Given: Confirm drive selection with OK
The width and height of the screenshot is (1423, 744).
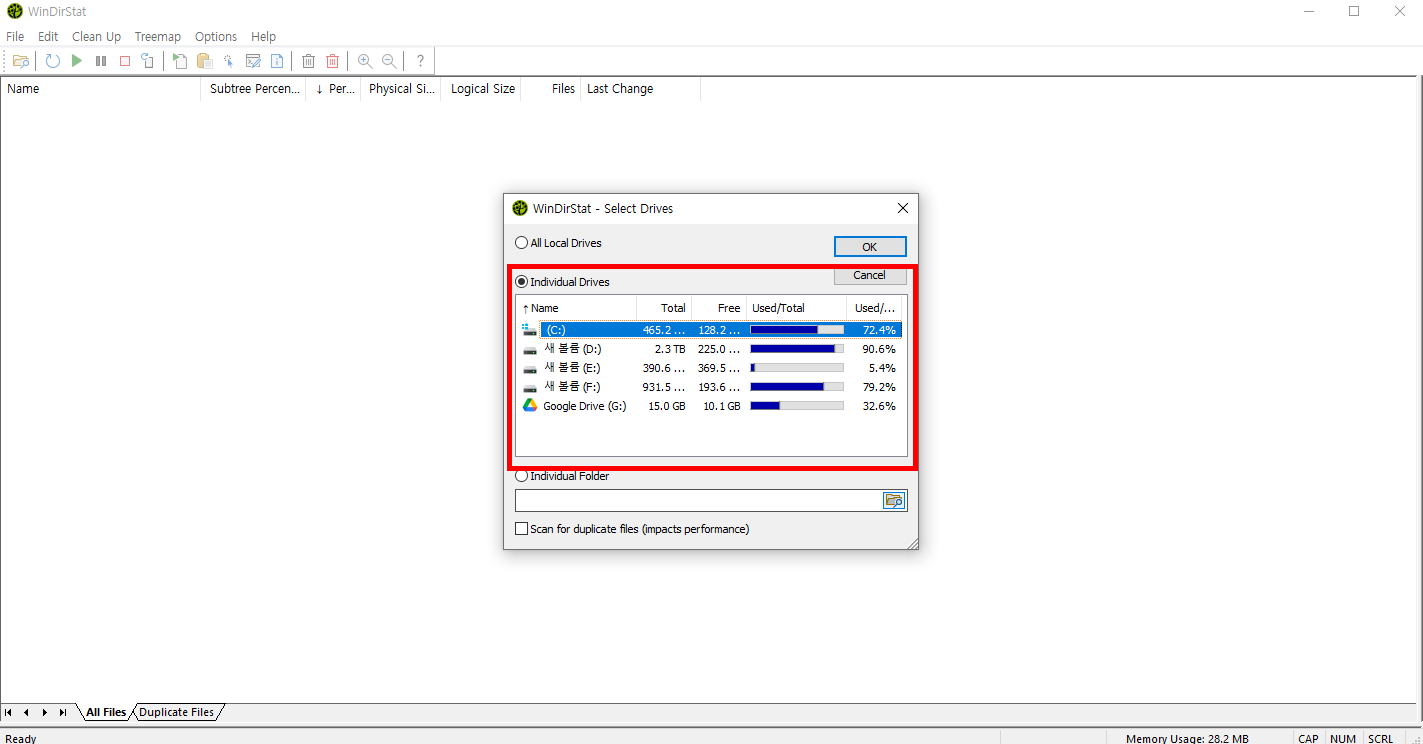Looking at the screenshot, I should coord(870,246).
